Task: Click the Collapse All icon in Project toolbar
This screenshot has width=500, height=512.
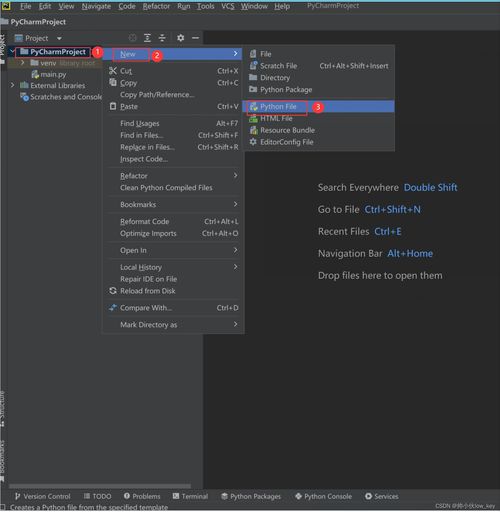Action: pos(162,38)
